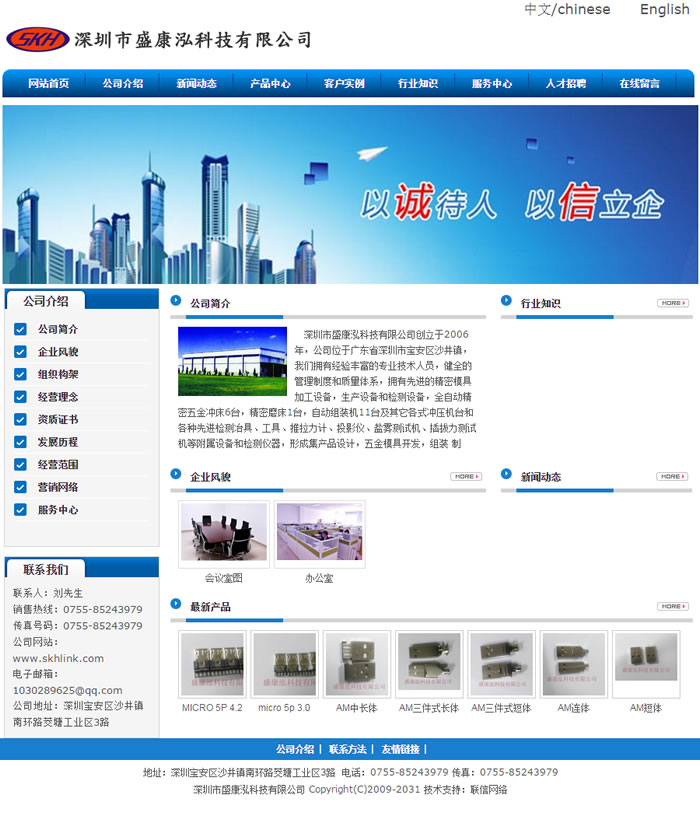Click the arrow icon beside 最新产品 heading
This screenshot has width=700, height=813.
click(x=176, y=605)
